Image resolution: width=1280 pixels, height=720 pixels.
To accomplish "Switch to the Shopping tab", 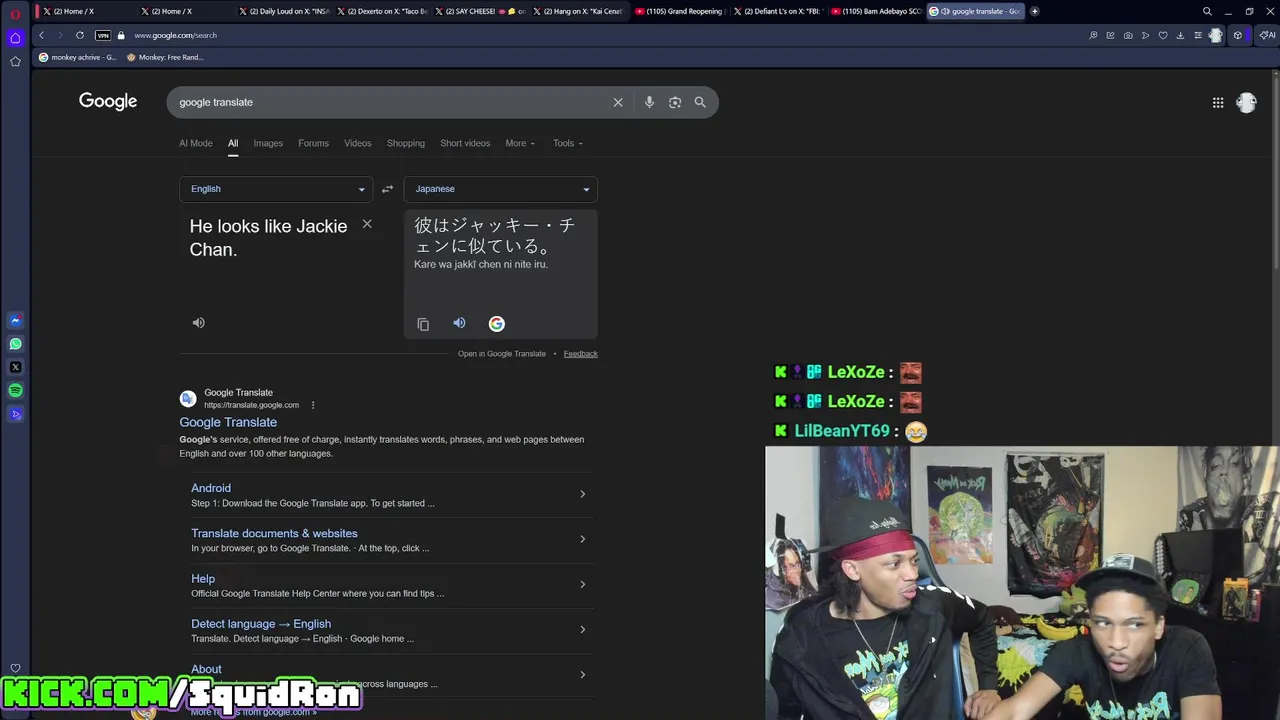I will pyautogui.click(x=406, y=143).
